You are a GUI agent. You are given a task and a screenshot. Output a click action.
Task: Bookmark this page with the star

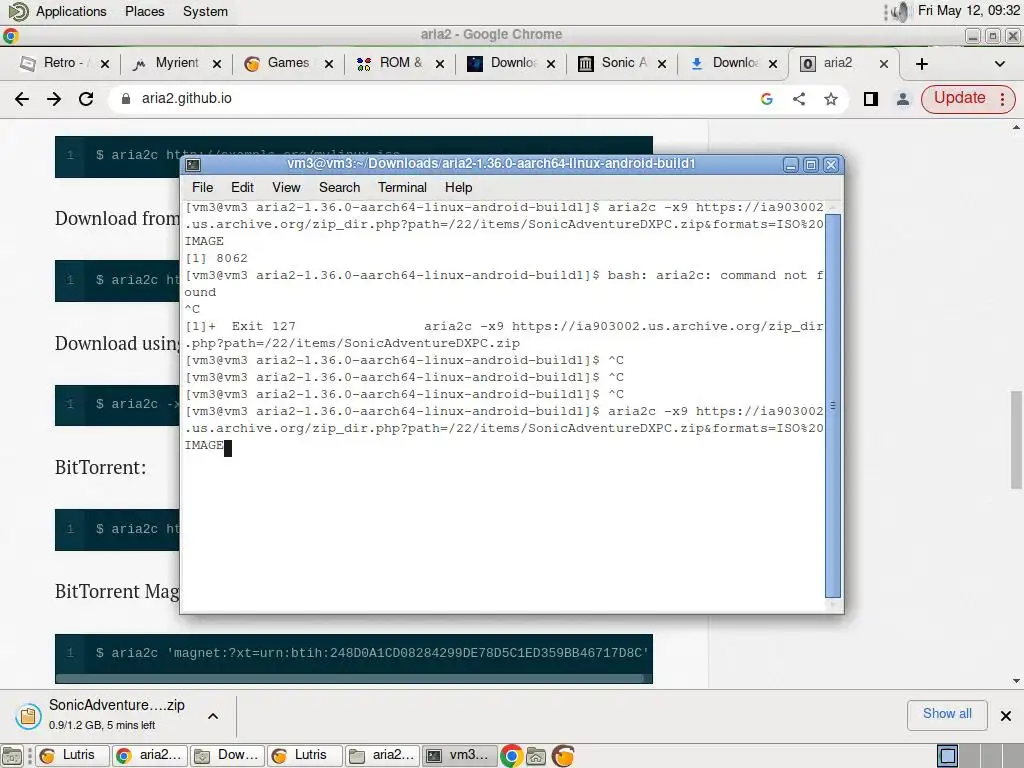pos(831,99)
